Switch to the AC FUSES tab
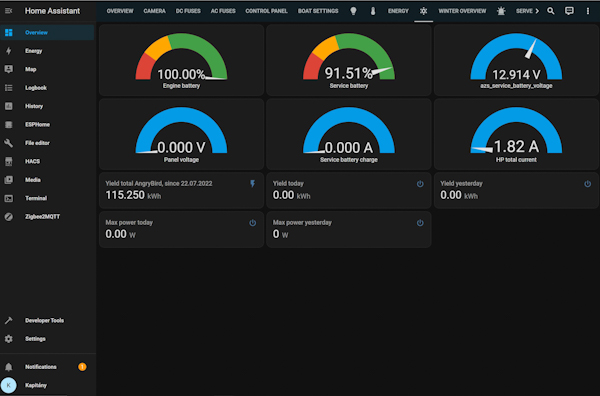600x396 pixels. [x=223, y=11]
